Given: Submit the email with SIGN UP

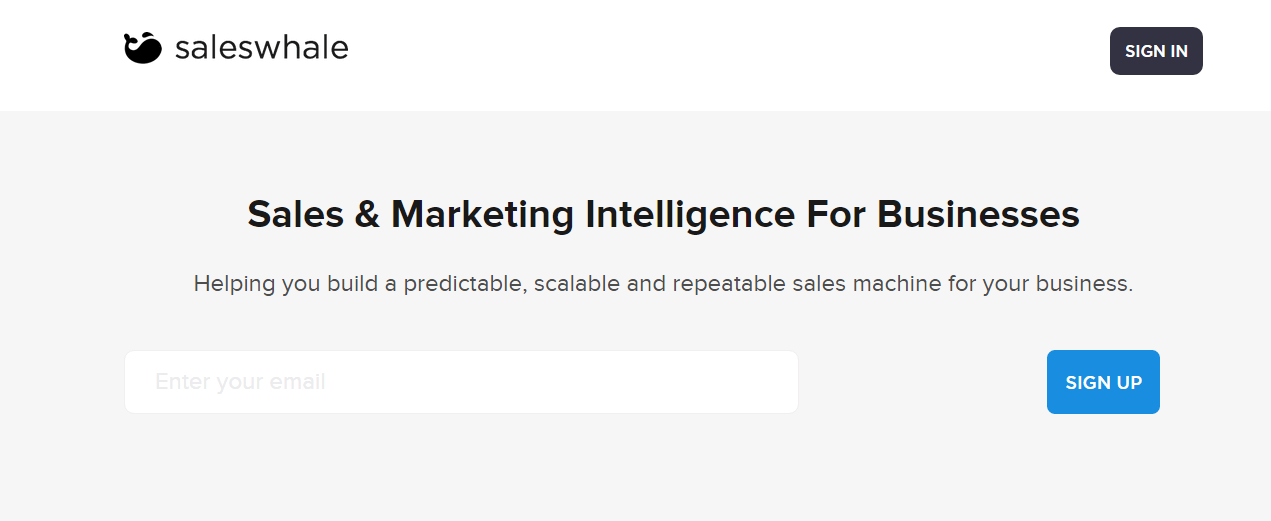Looking at the screenshot, I should coord(1103,382).
